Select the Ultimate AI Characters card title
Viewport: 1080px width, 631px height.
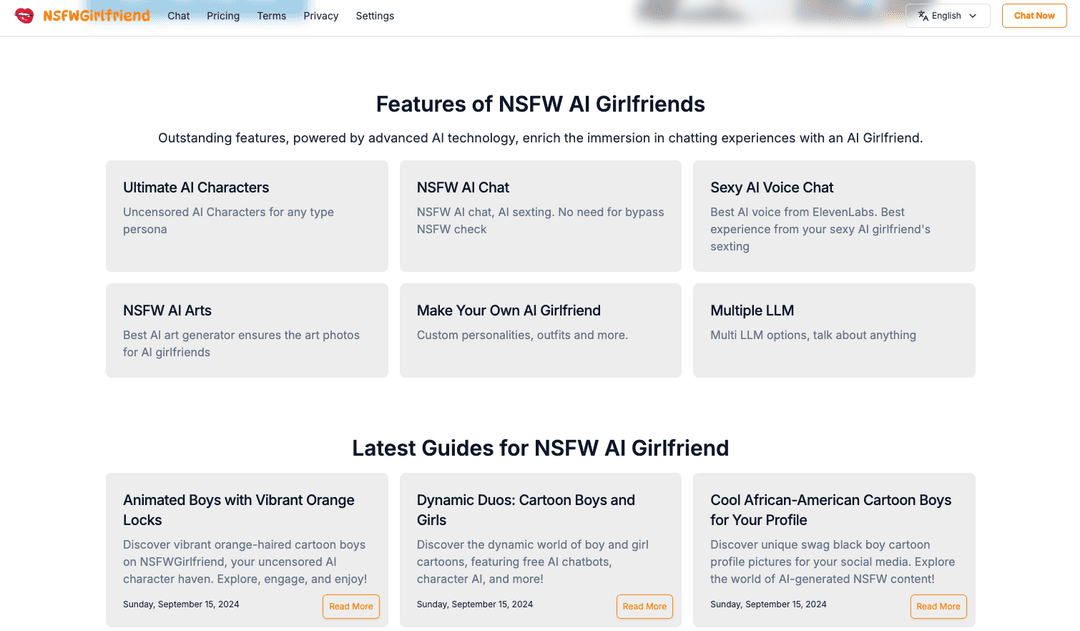(196, 187)
